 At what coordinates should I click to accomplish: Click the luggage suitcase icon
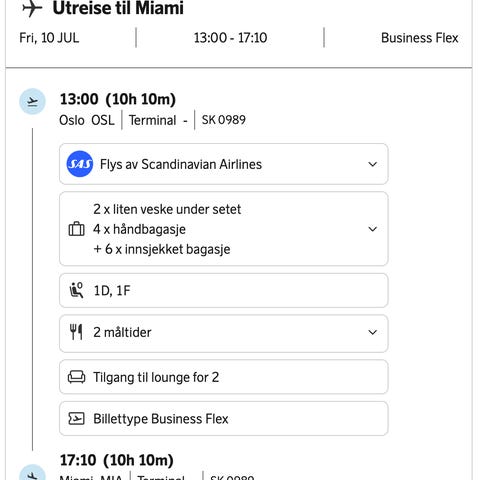[76, 229]
